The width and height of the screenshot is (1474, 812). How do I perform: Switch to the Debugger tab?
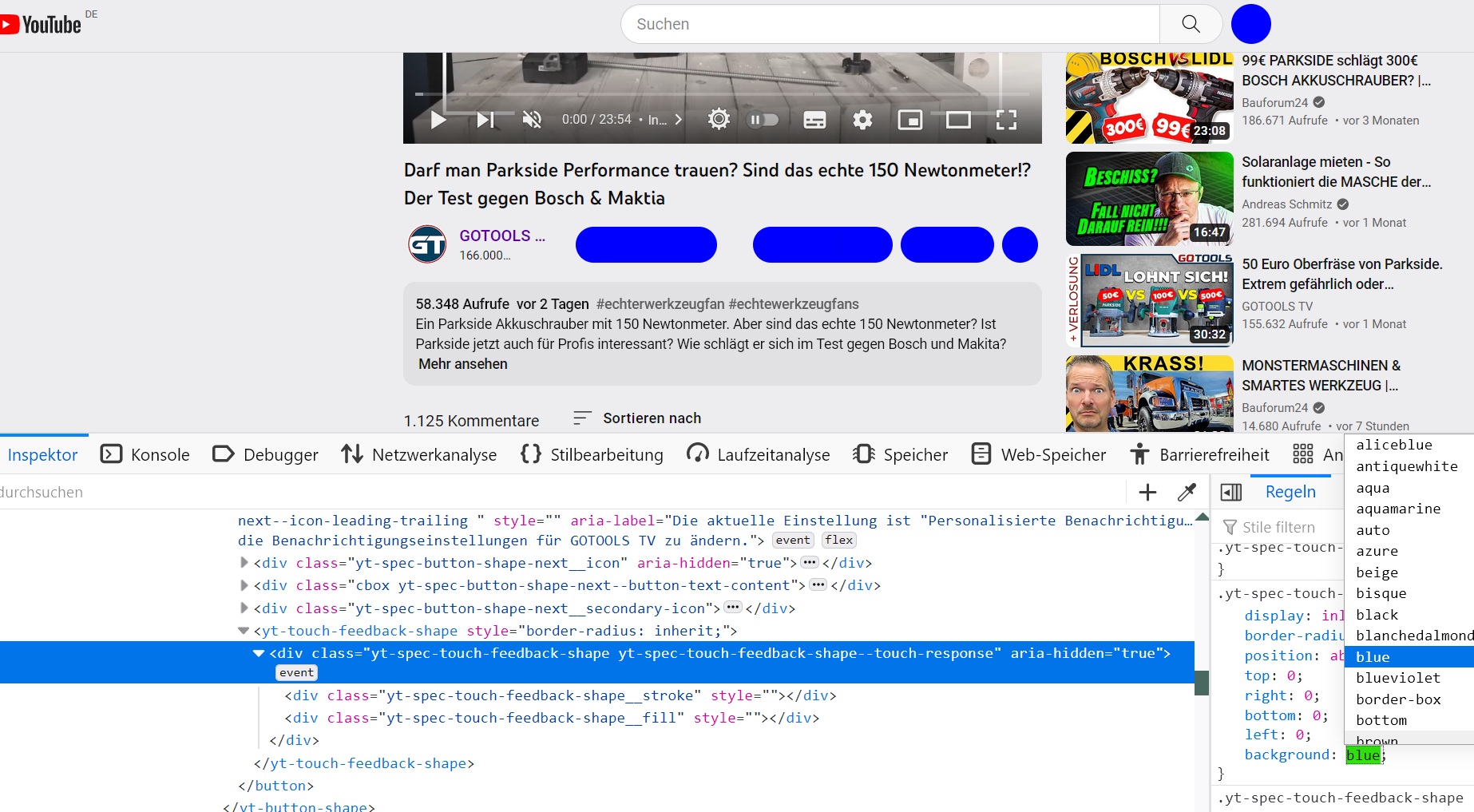pos(266,455)
